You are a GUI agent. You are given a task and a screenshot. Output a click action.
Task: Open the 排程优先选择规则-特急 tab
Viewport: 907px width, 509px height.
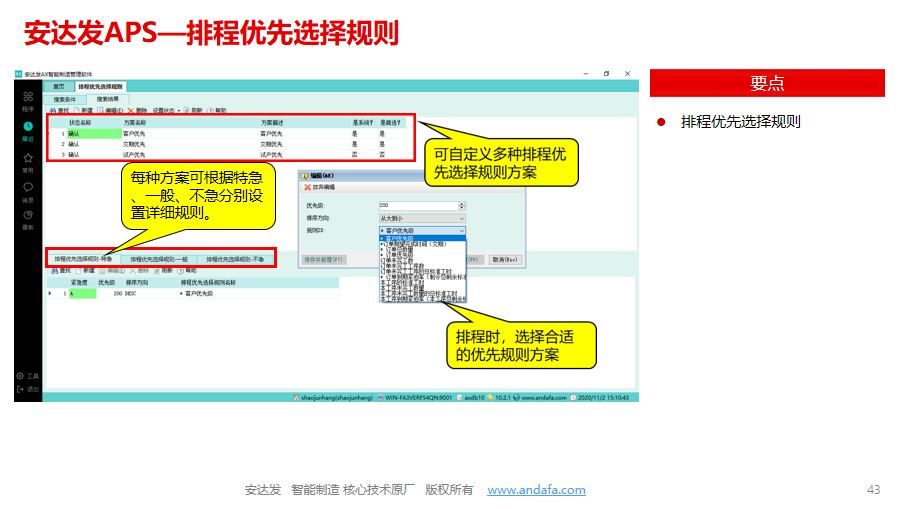pos(83,259)
